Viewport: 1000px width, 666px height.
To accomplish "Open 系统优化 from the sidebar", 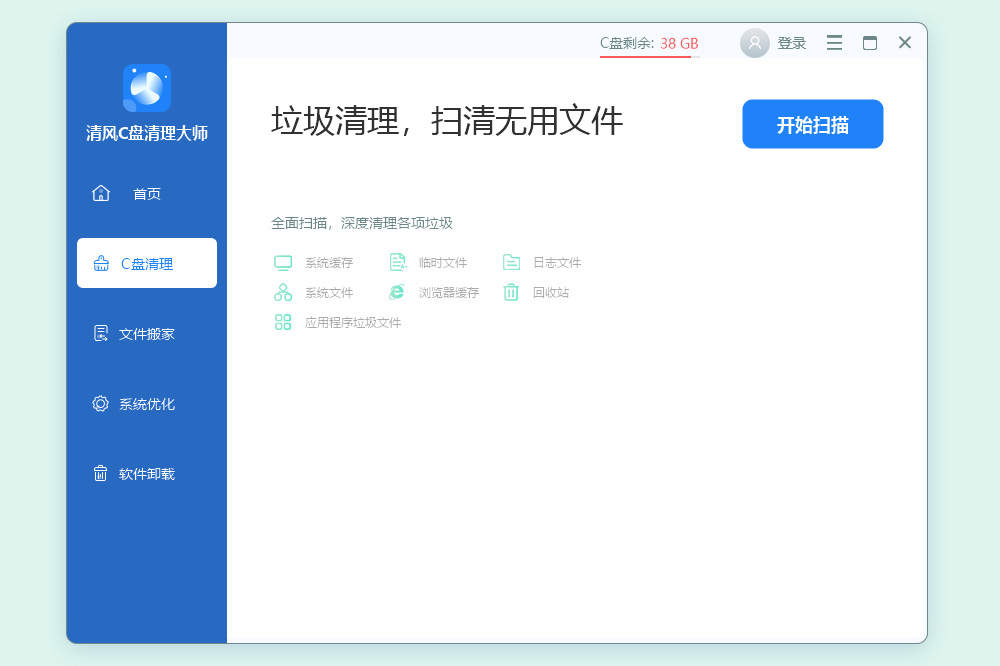I will (146, 403).
